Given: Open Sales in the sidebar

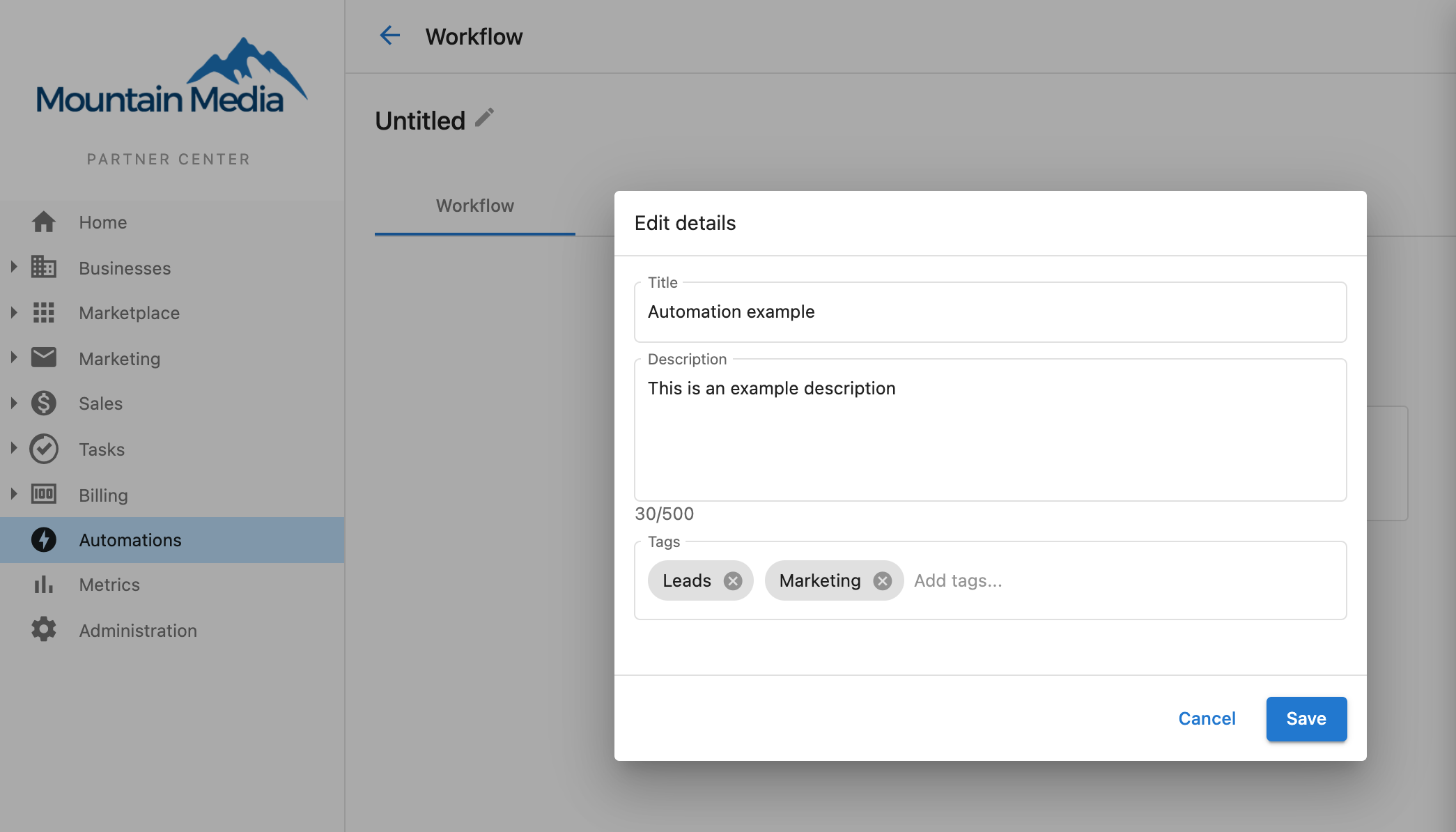Looking at the screenshot, I should click(x=172, y=403).
